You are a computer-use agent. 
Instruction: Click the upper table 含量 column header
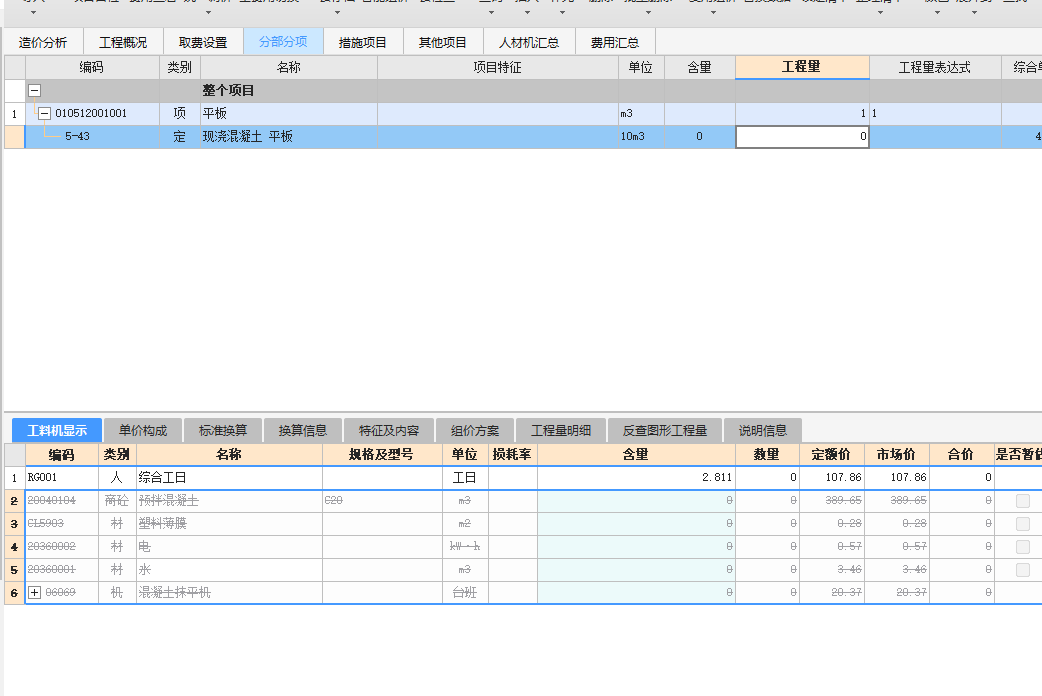699,67
